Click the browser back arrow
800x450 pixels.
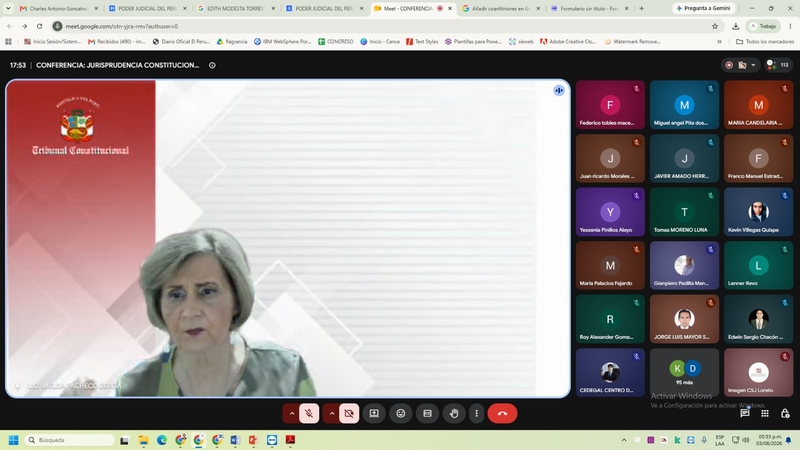click(10, 26)
